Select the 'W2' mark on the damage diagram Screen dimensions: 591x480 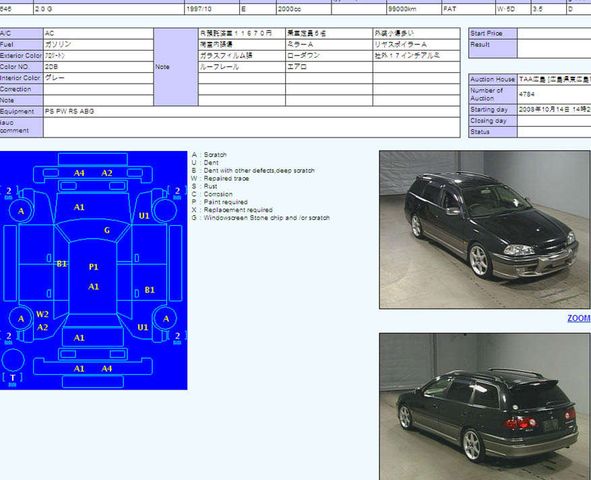point(42,314)
